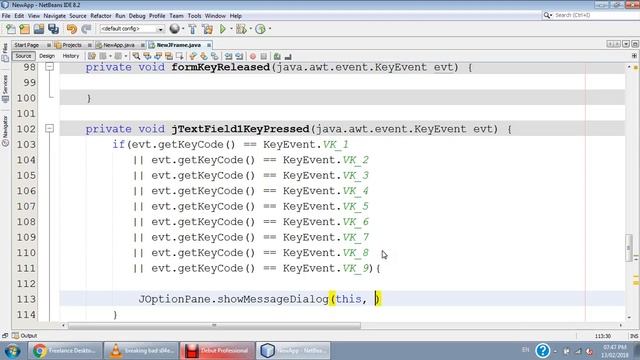This screenshot has width=640, height=360.
Task: Click the Save All toolbar icon
Action: (53, 29)
